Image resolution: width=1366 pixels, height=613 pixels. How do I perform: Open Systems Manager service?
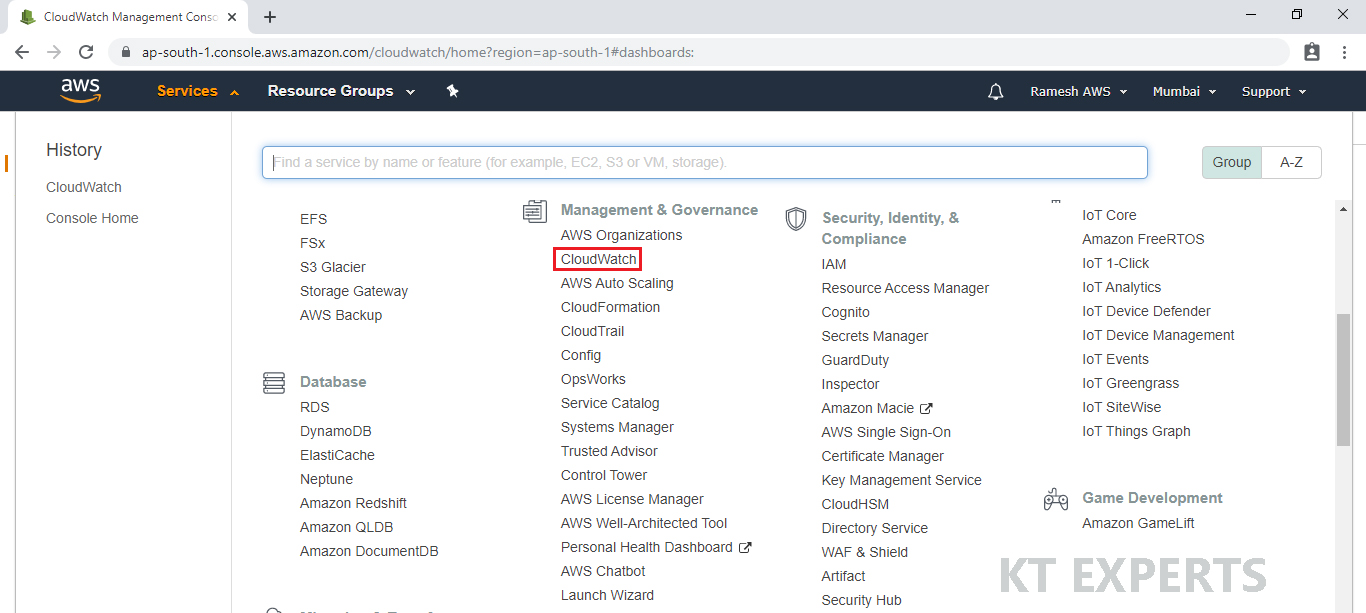(x=617, y=427)
